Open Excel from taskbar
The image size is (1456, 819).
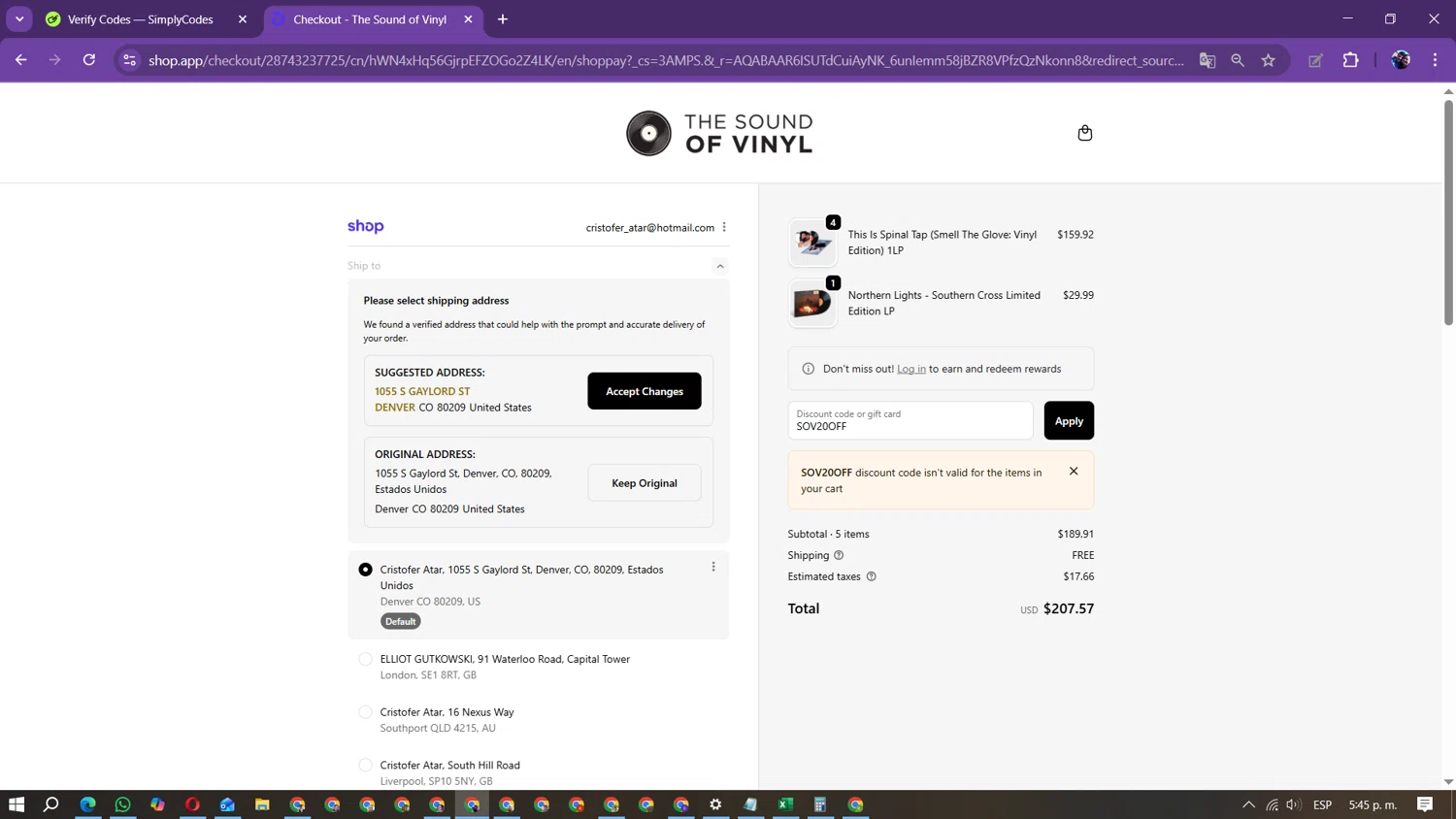click(x=785, y=804)
